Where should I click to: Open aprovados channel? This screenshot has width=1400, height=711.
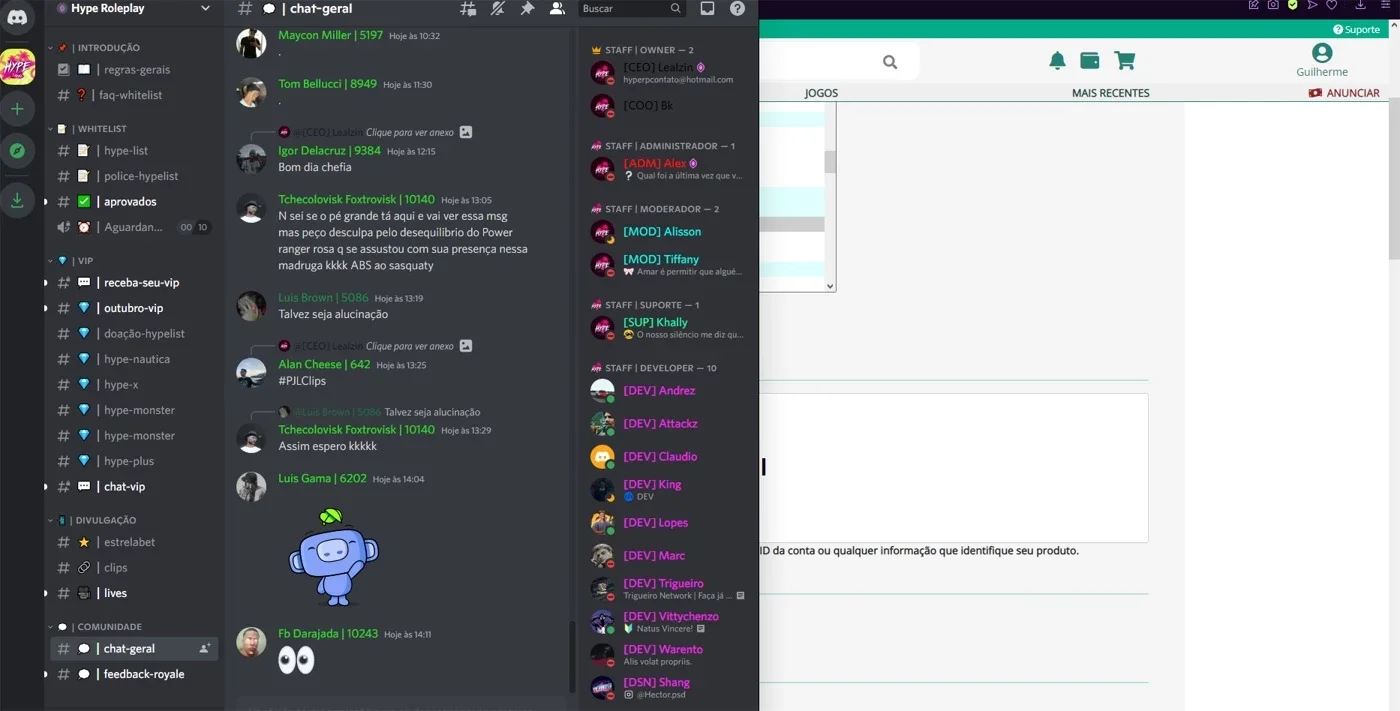[134, 202]
